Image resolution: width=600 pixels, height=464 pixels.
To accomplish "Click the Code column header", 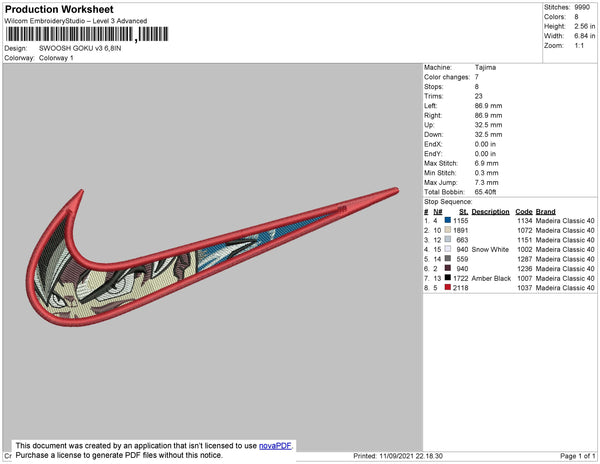I will (523, 212).
